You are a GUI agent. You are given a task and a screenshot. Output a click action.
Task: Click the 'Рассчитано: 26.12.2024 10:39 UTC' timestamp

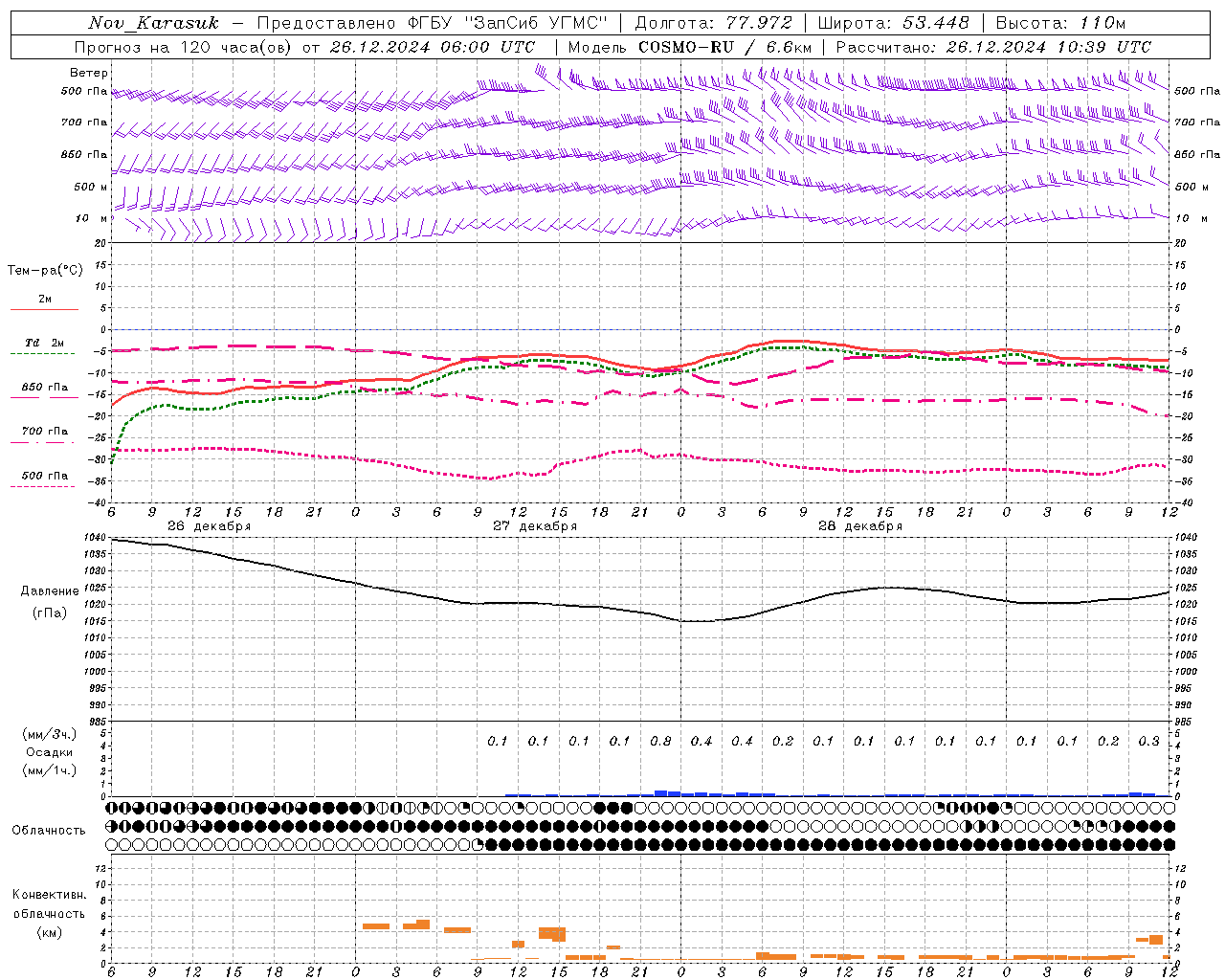tap(993, 47)
